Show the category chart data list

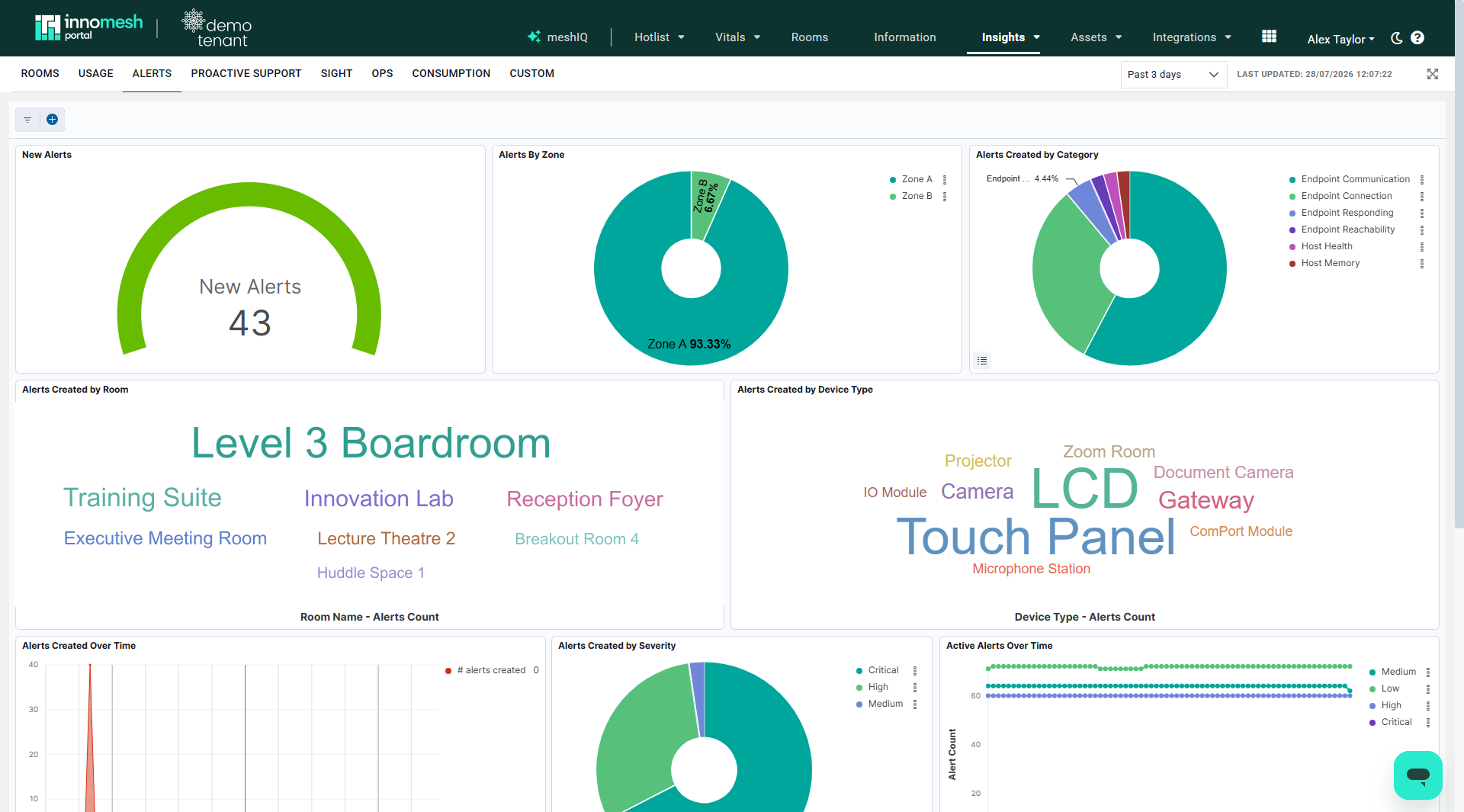click(x=982, y=361)
